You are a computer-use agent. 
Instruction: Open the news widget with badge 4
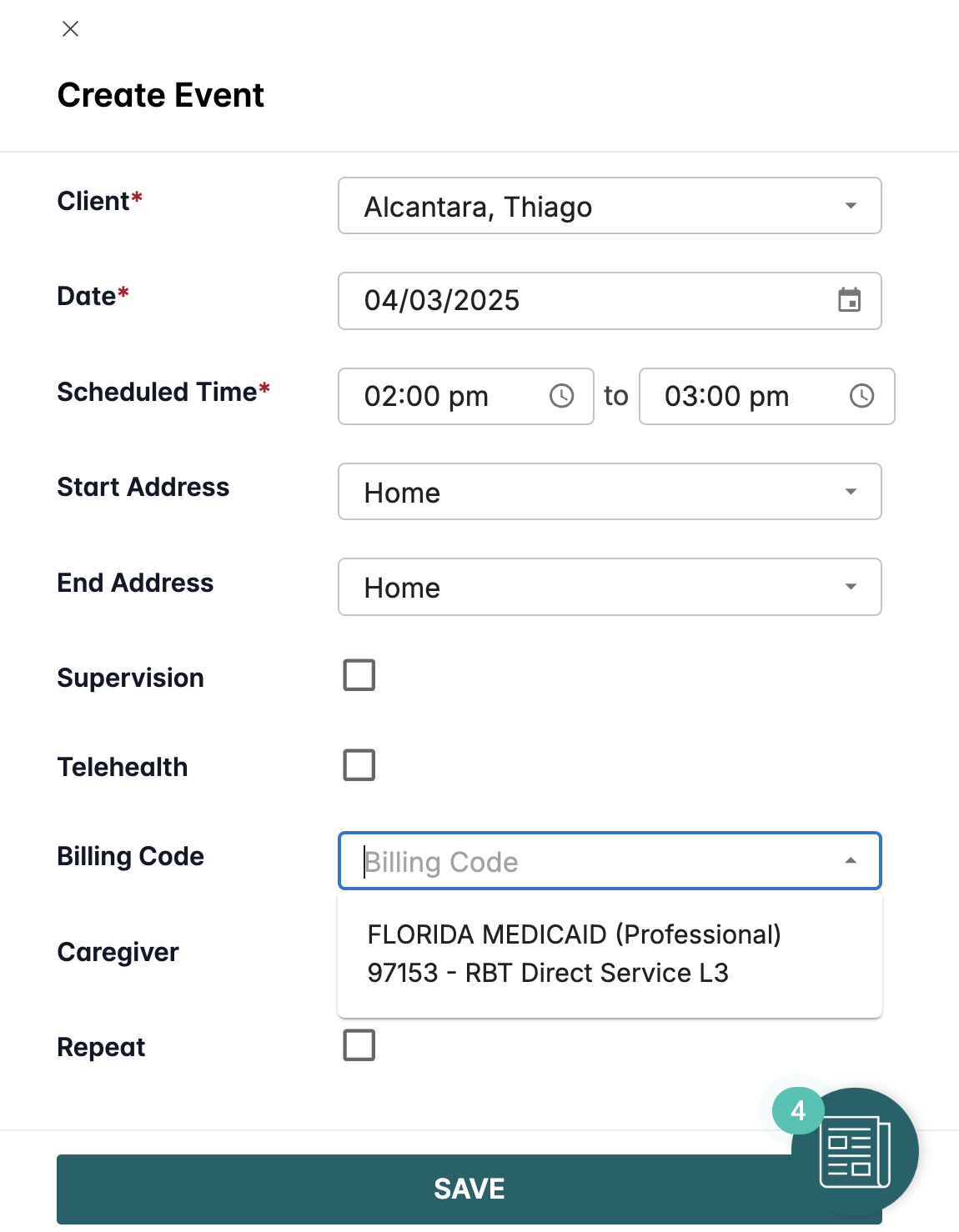pyautogui.click(x=855, y=1151)
